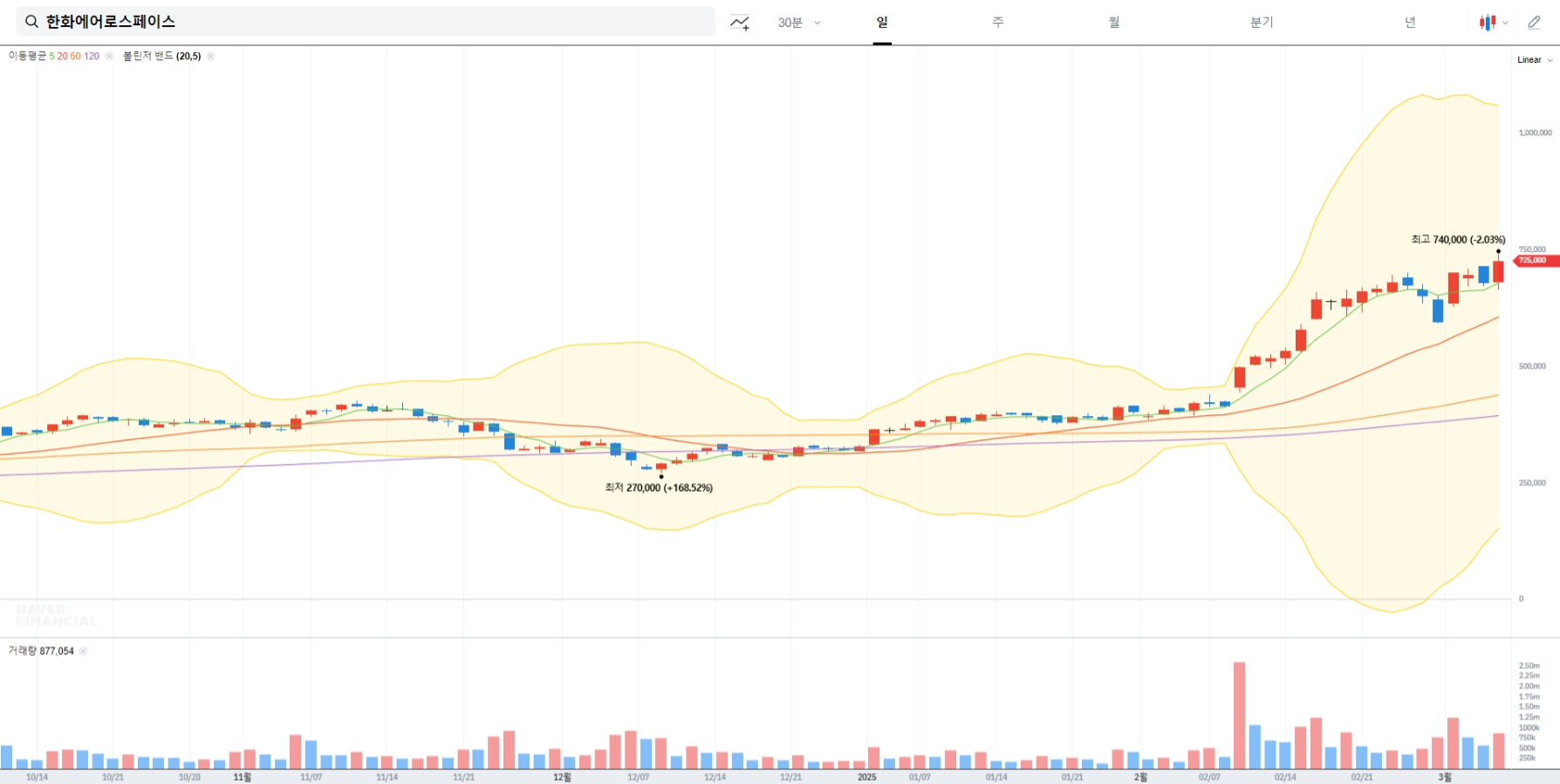The width and height of the screenshot is (1560, 784).
Task: Open the candlestick chart type dropdown
Action: click(1493, 23)
